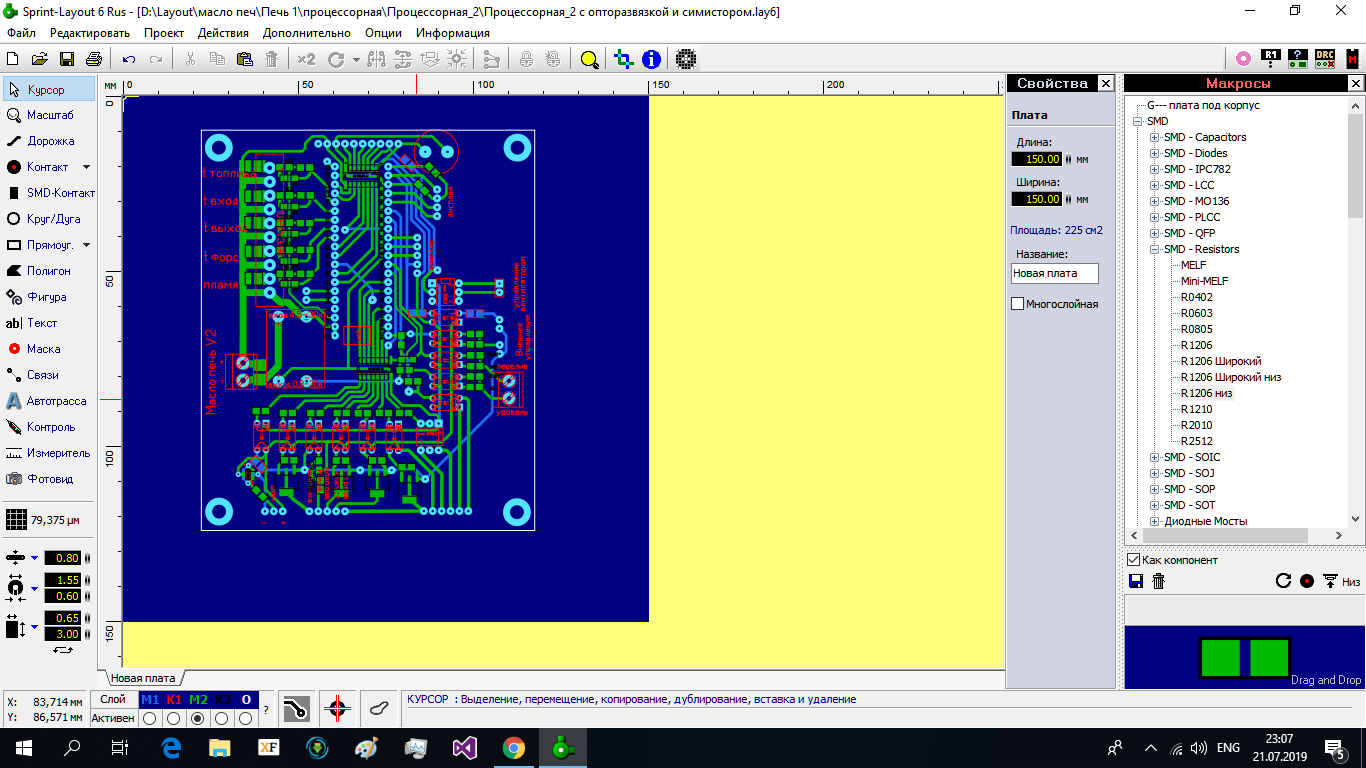This screenshot has height=768, width=1366.
Task: Select the Полигон tool
Action: click(x=49, y=271)
